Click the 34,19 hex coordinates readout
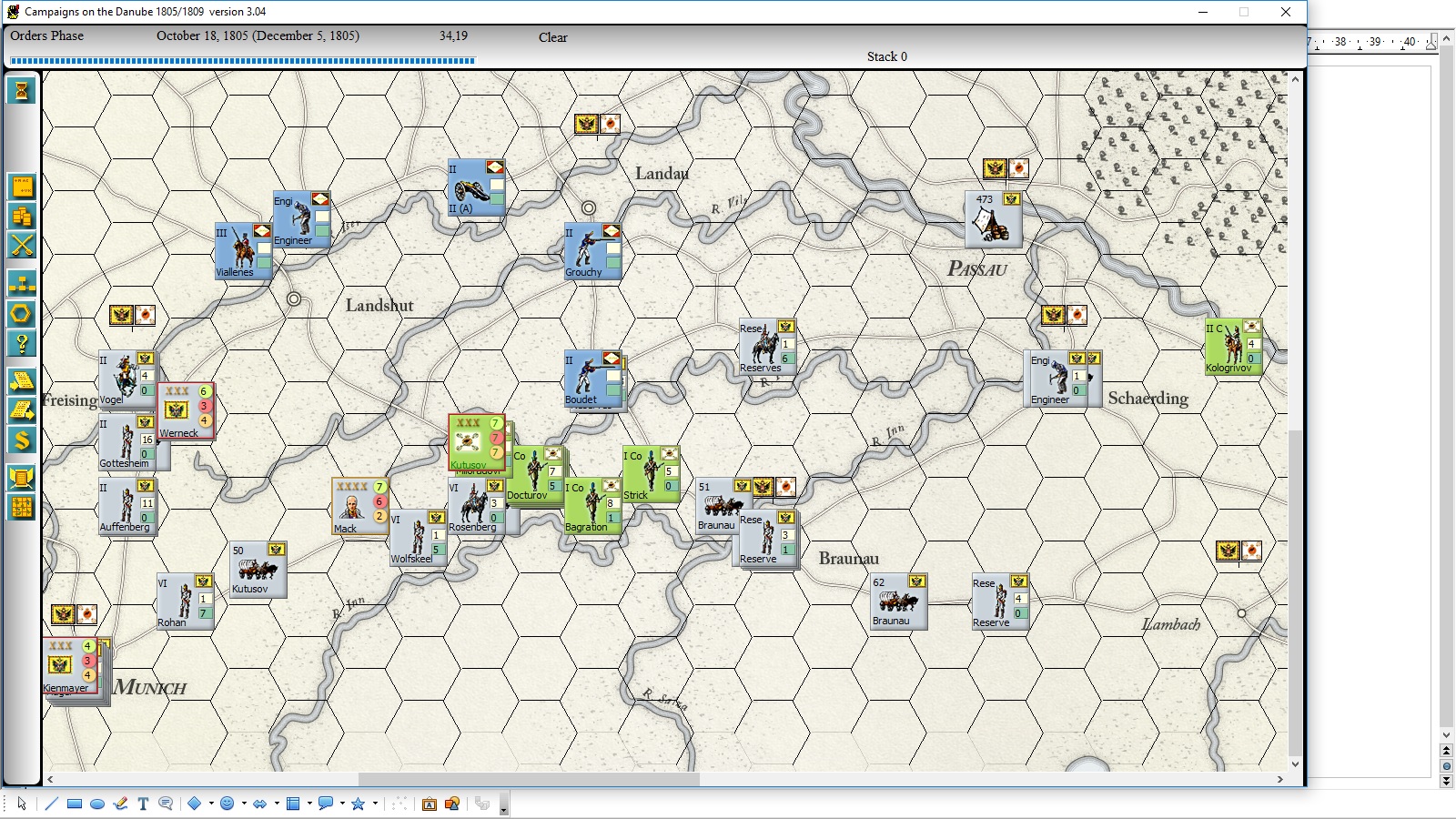The height and width of the screenshot is (819, 1456). point(453,35)
